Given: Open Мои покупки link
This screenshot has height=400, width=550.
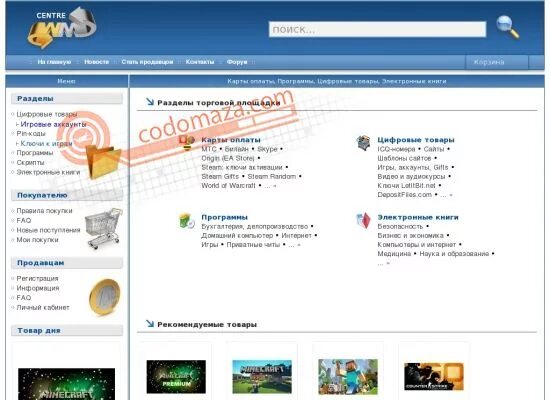Looking at the screenshot, I should (37, 240).
